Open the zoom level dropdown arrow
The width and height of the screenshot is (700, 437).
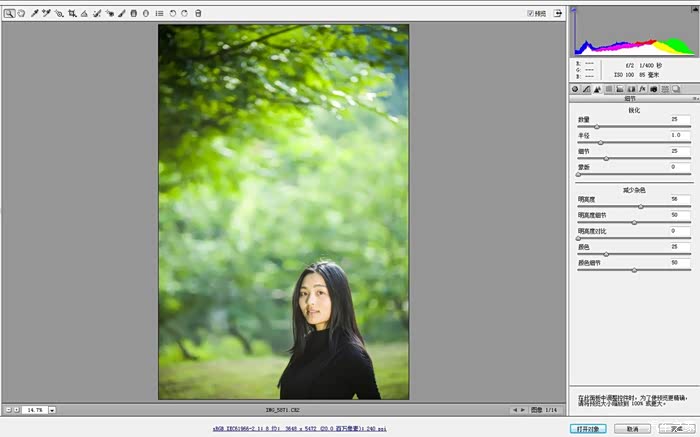point(52,410)
